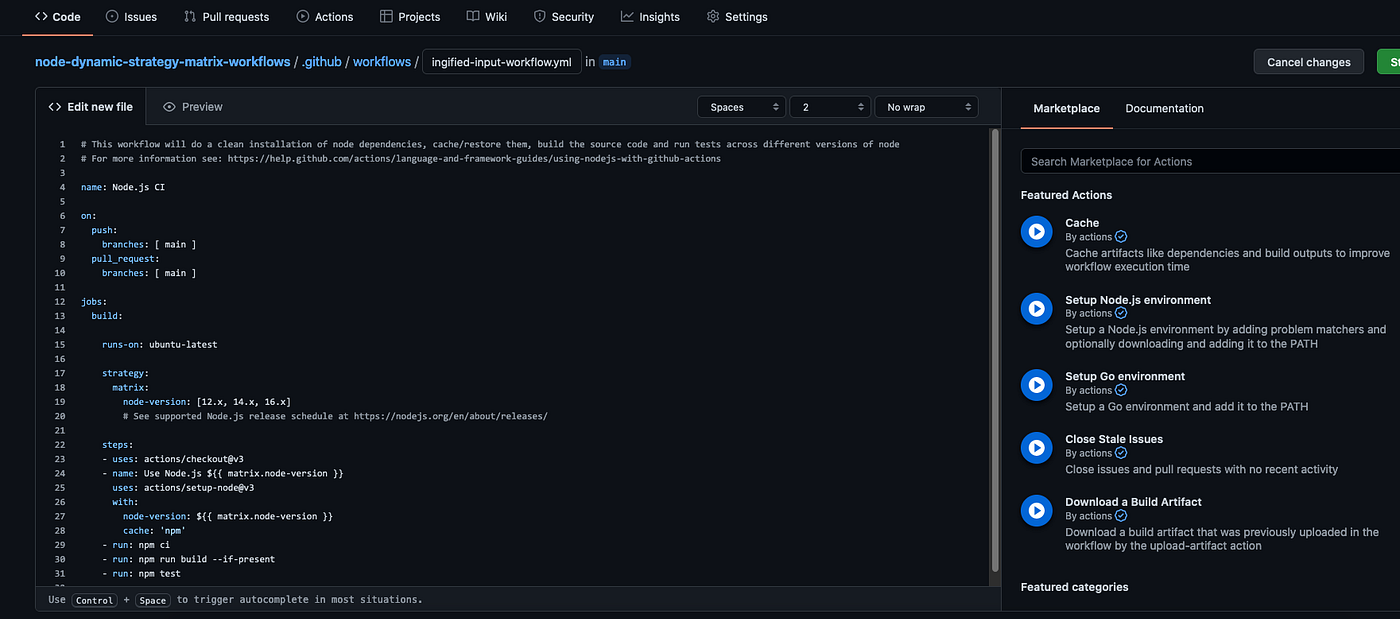This screenshot has height=619, width=1400.
Task: Click verified badge next to Cache author
Action: pos(1121,237)
